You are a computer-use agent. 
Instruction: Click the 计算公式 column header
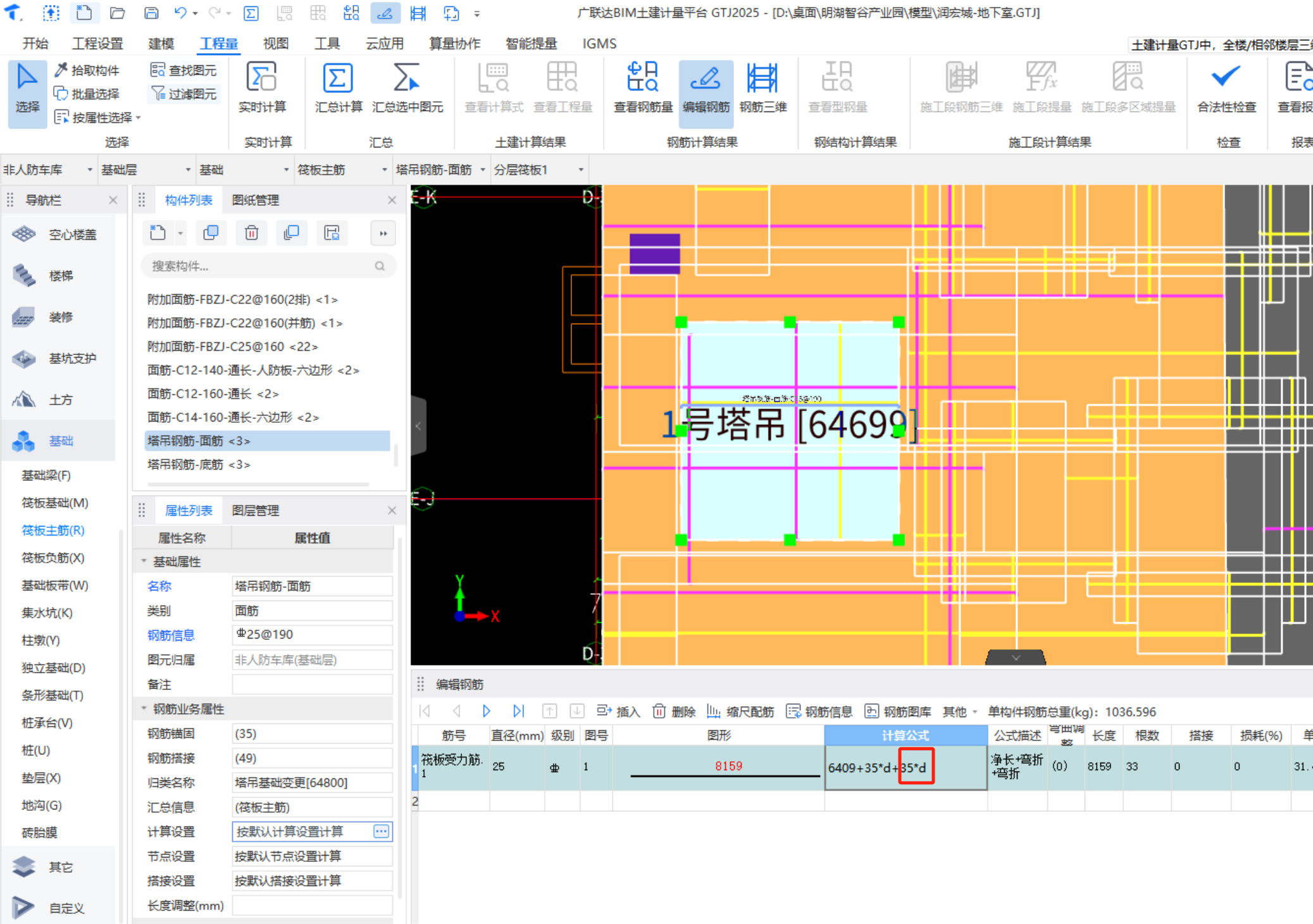[905, 735]
